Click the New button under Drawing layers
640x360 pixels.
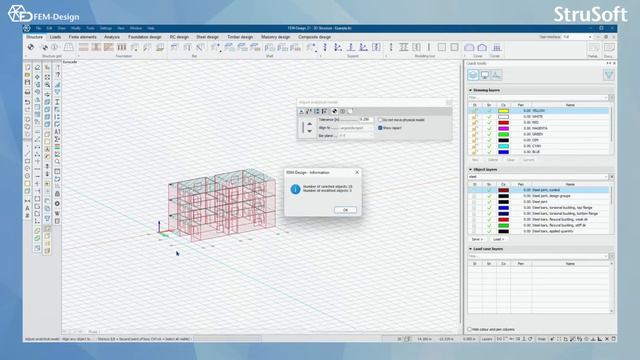pos(475,160)
